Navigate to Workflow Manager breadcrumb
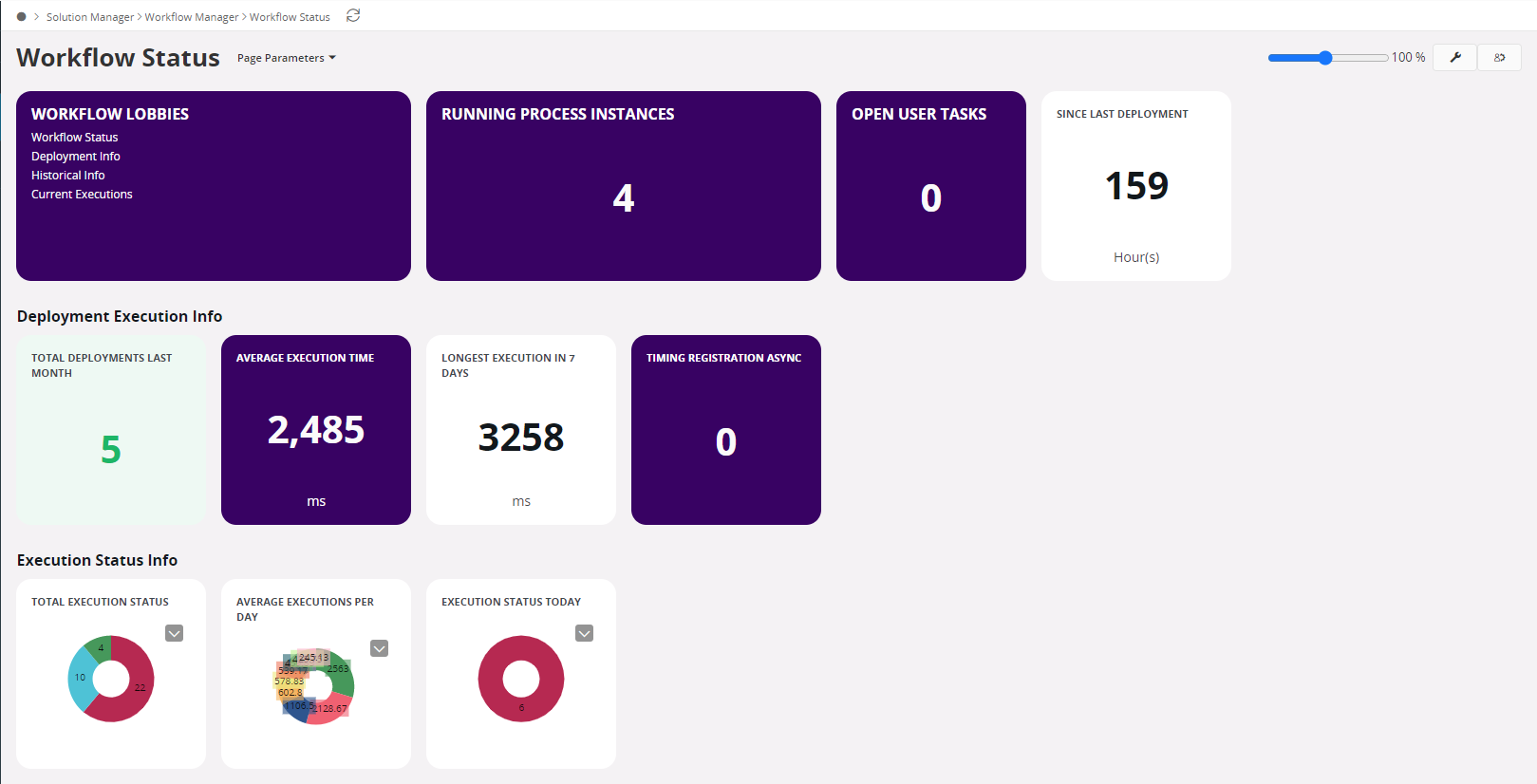The height and width of the screenshot is (784, 1537). [x=192, y=17]
